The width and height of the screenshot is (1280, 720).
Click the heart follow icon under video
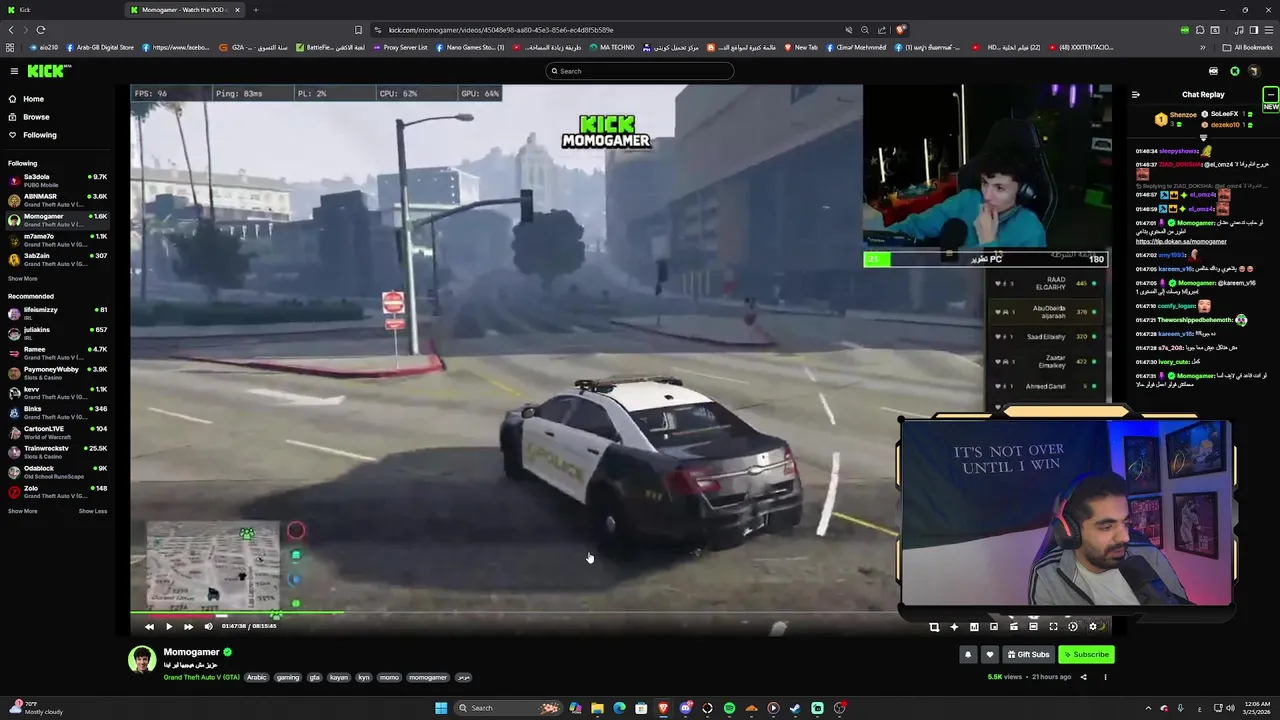(990, 655)
